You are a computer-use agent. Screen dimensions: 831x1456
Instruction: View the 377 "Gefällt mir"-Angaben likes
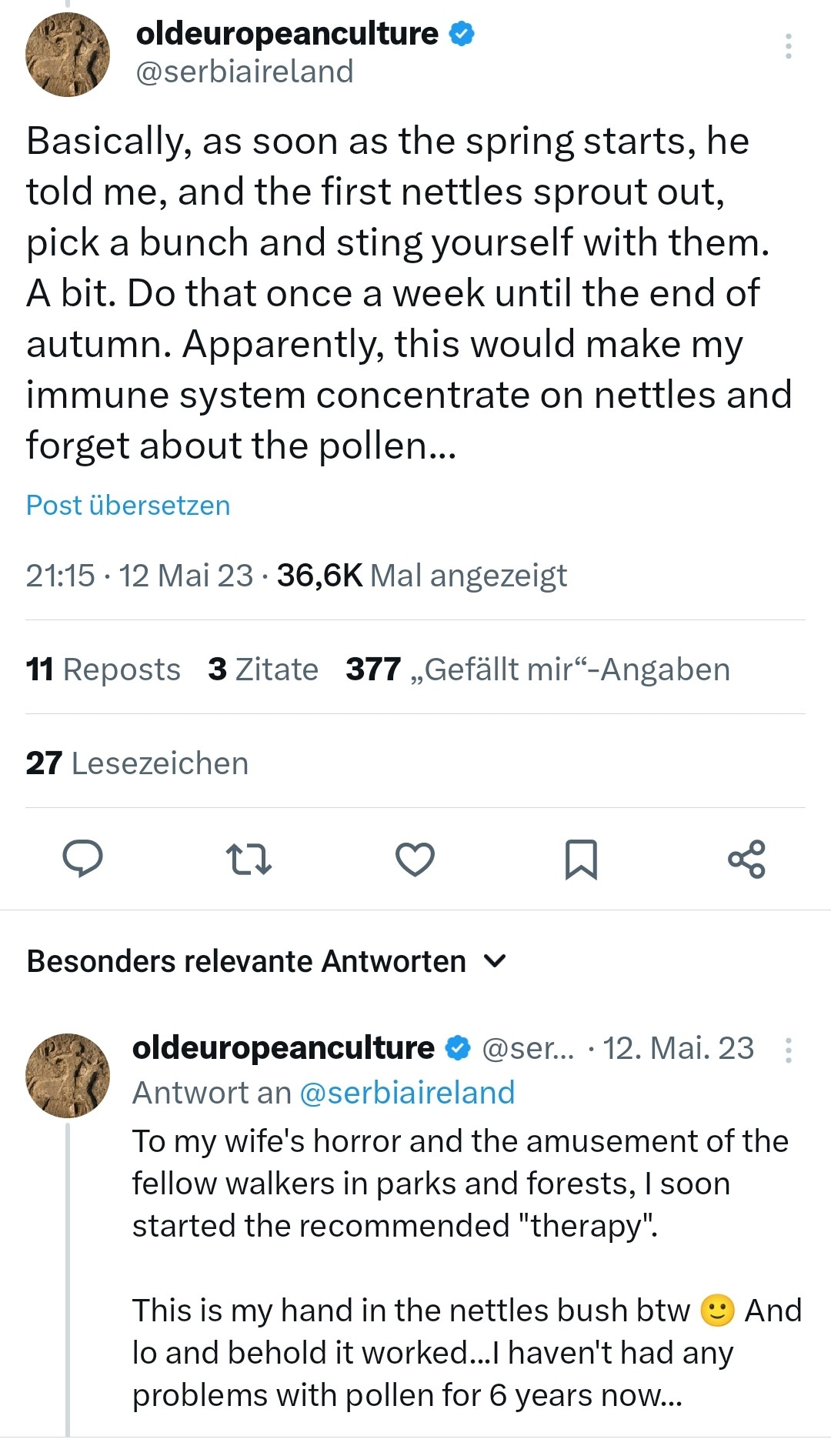(x=537, y=670)
